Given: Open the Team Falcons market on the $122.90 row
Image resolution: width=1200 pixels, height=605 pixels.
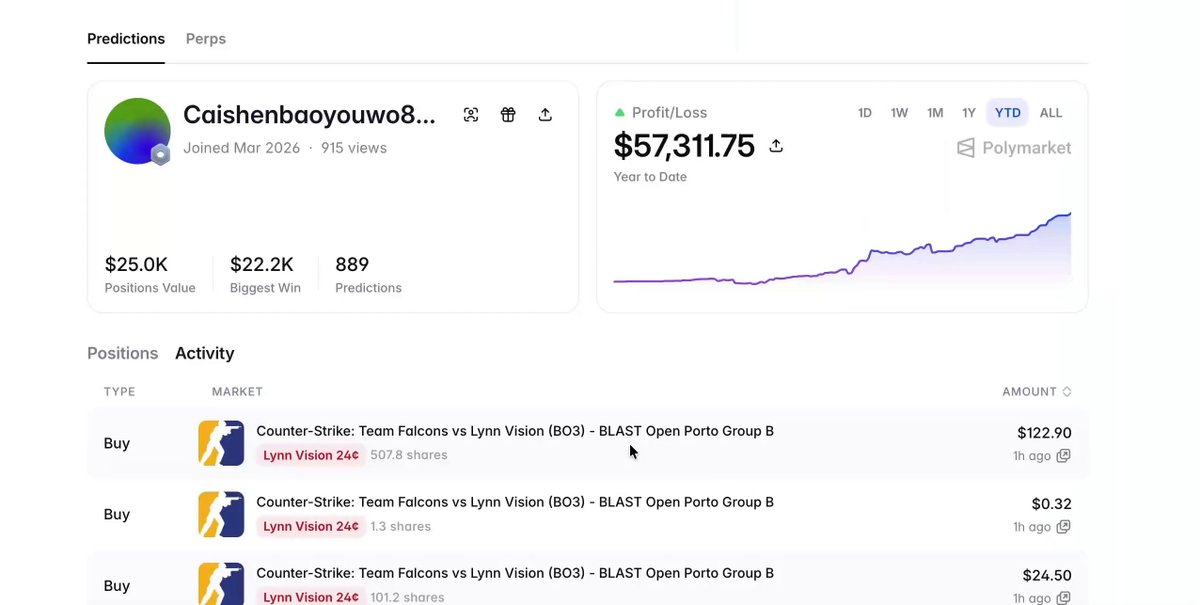Looking at the screenshot, I should pos(515,431).
